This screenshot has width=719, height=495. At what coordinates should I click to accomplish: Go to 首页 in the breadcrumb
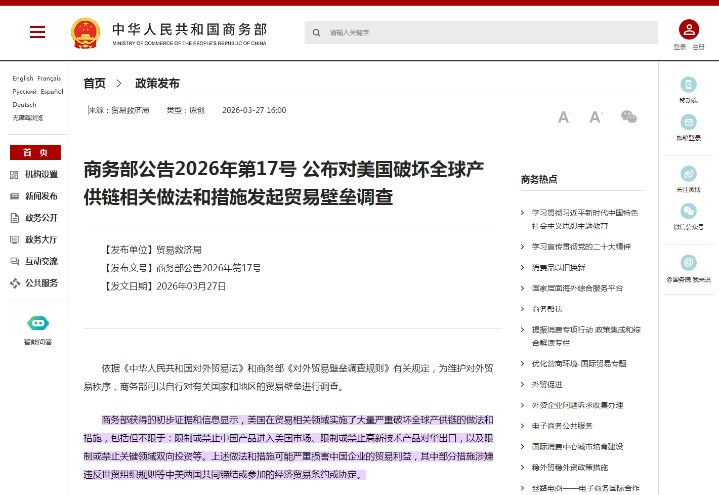(94, 83)
